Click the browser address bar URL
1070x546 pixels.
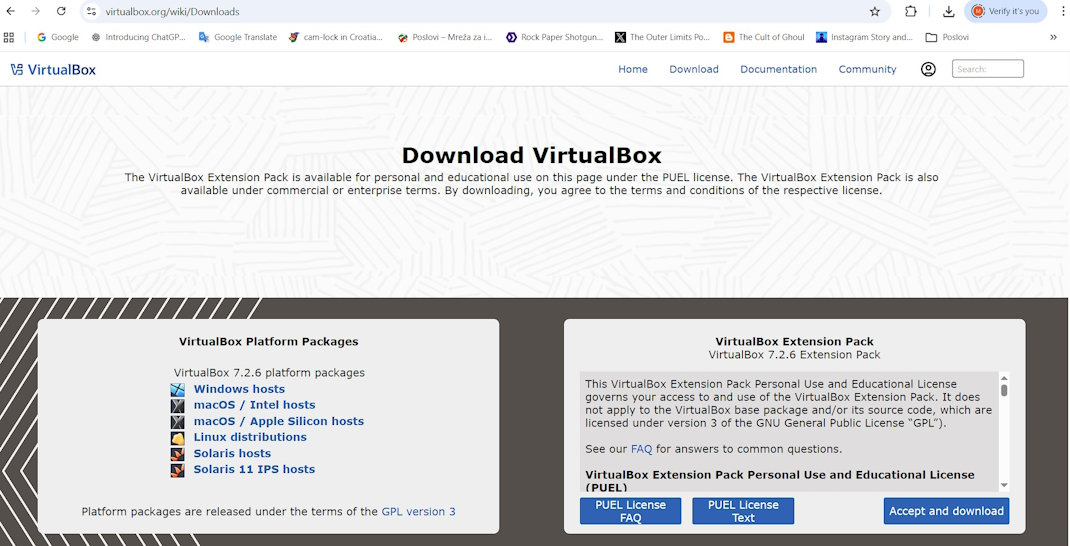(172, 12)
